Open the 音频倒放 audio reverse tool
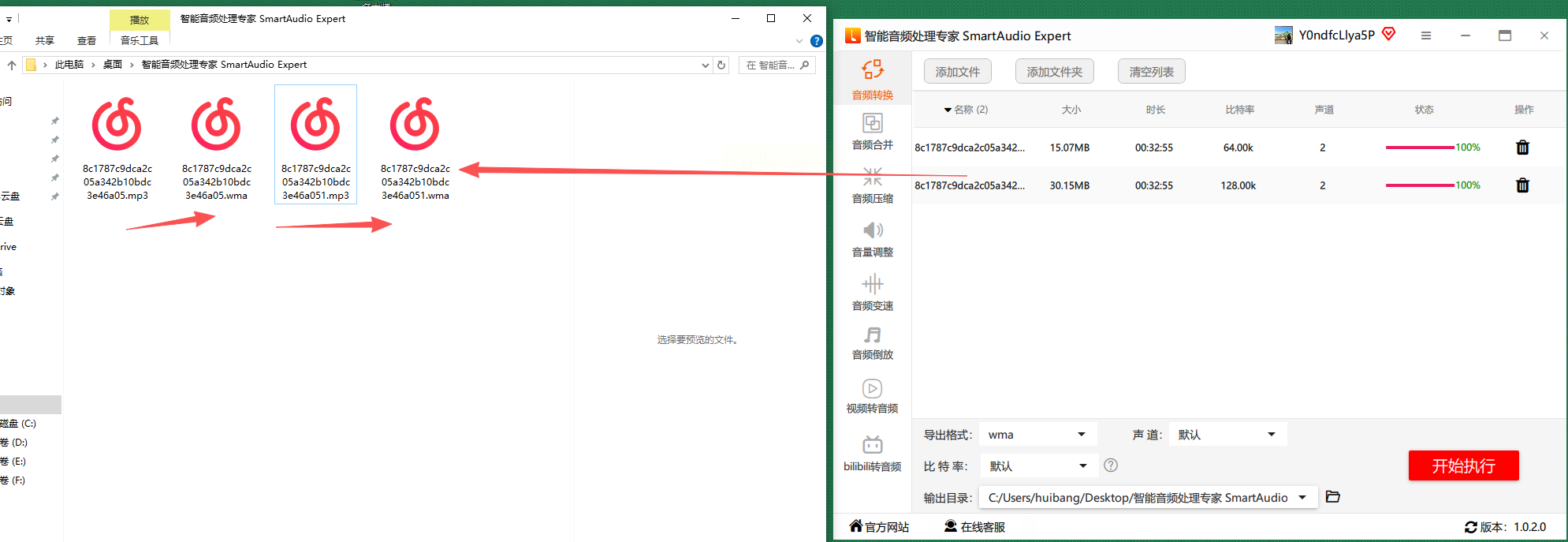 coord(872,343)
